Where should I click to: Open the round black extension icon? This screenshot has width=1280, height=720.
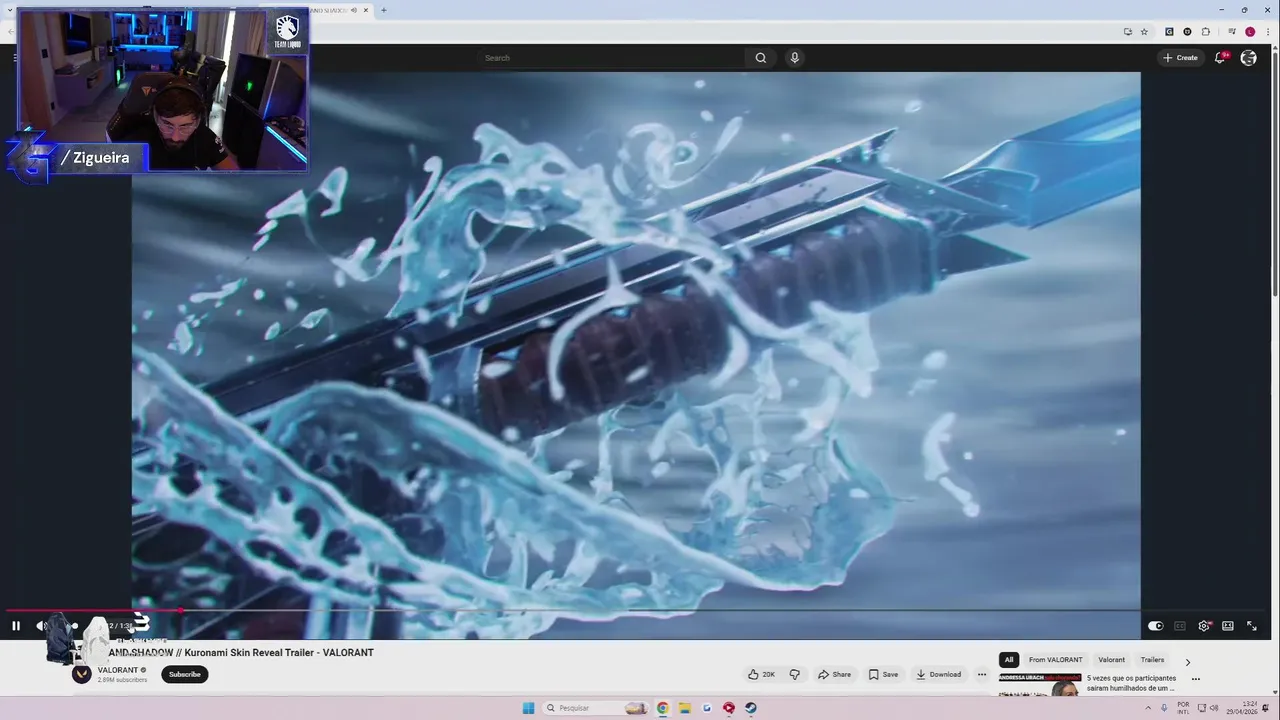coord(1187,32)
